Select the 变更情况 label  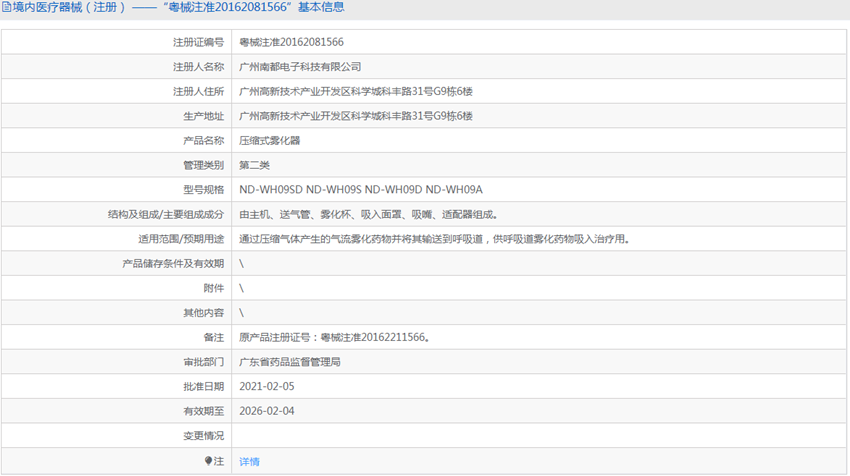click(x=203, y=435)
